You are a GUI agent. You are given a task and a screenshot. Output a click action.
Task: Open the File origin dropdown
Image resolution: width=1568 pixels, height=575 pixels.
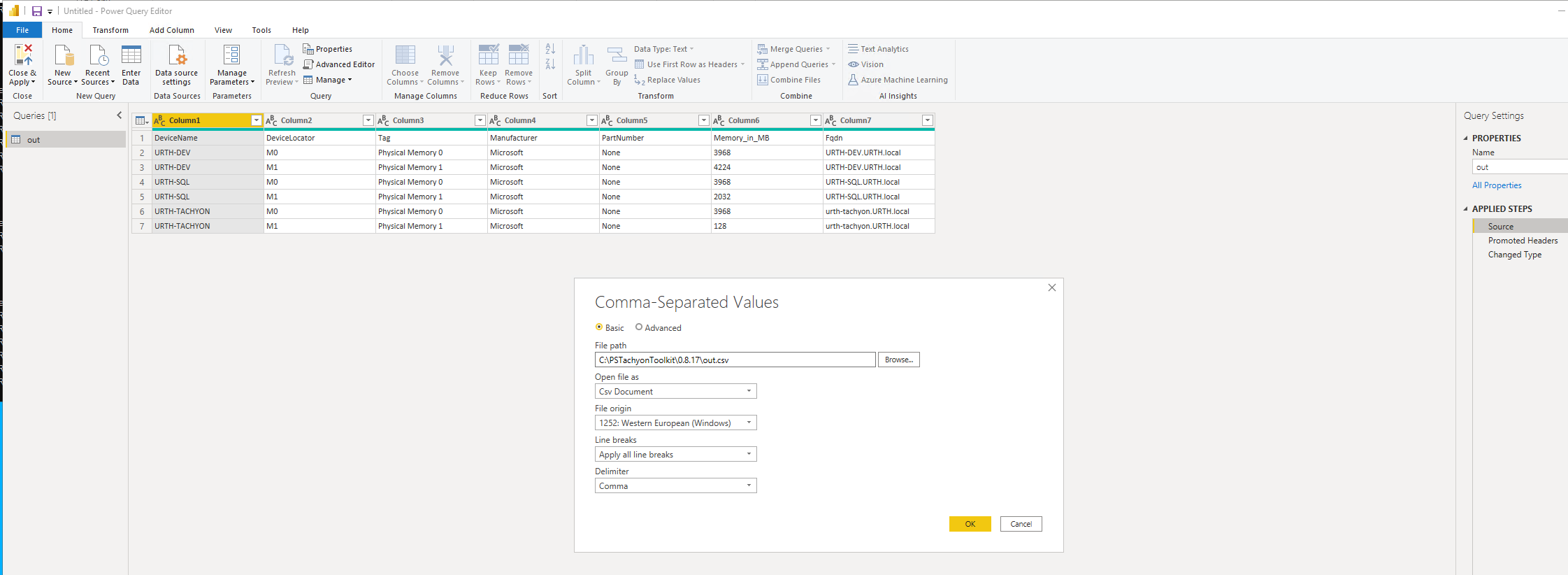tap(676, 423)
